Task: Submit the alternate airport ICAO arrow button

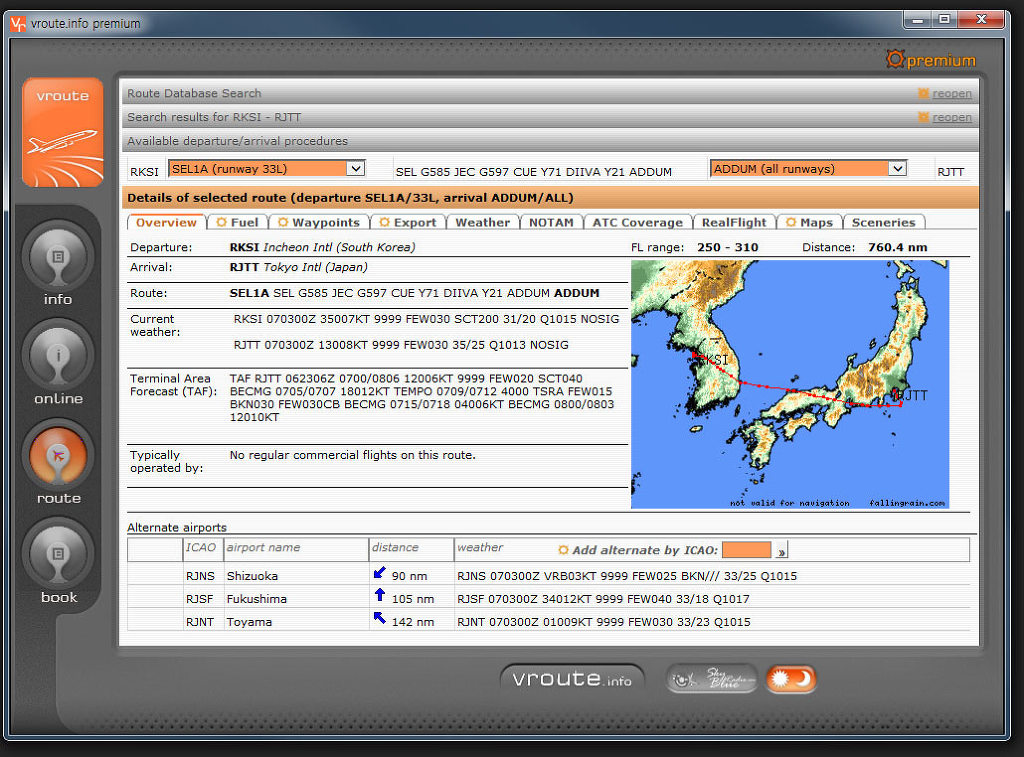Action: click(x=782, y=551)
